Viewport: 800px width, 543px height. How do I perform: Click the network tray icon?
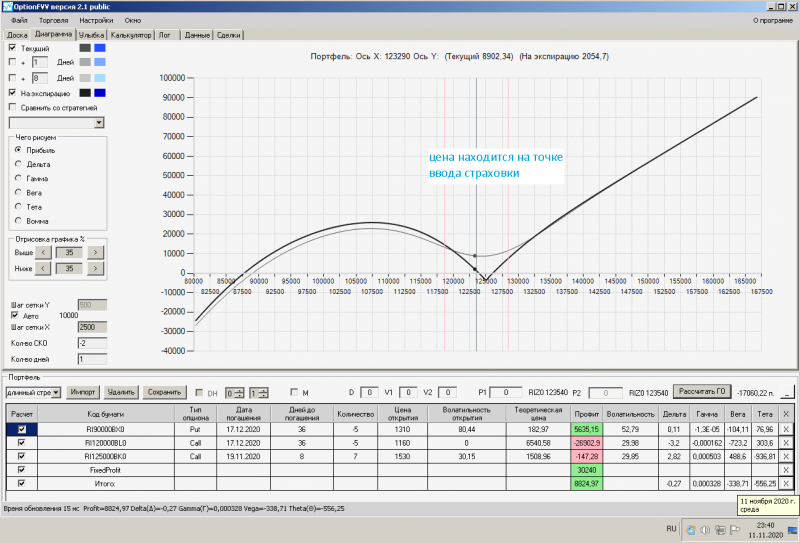[720, 530]
